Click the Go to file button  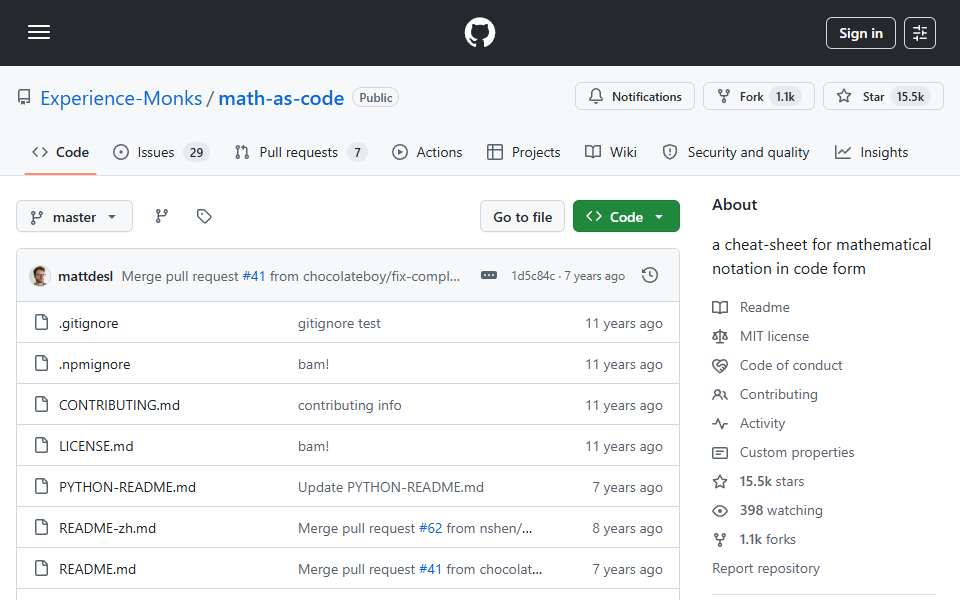click(522, 217)
